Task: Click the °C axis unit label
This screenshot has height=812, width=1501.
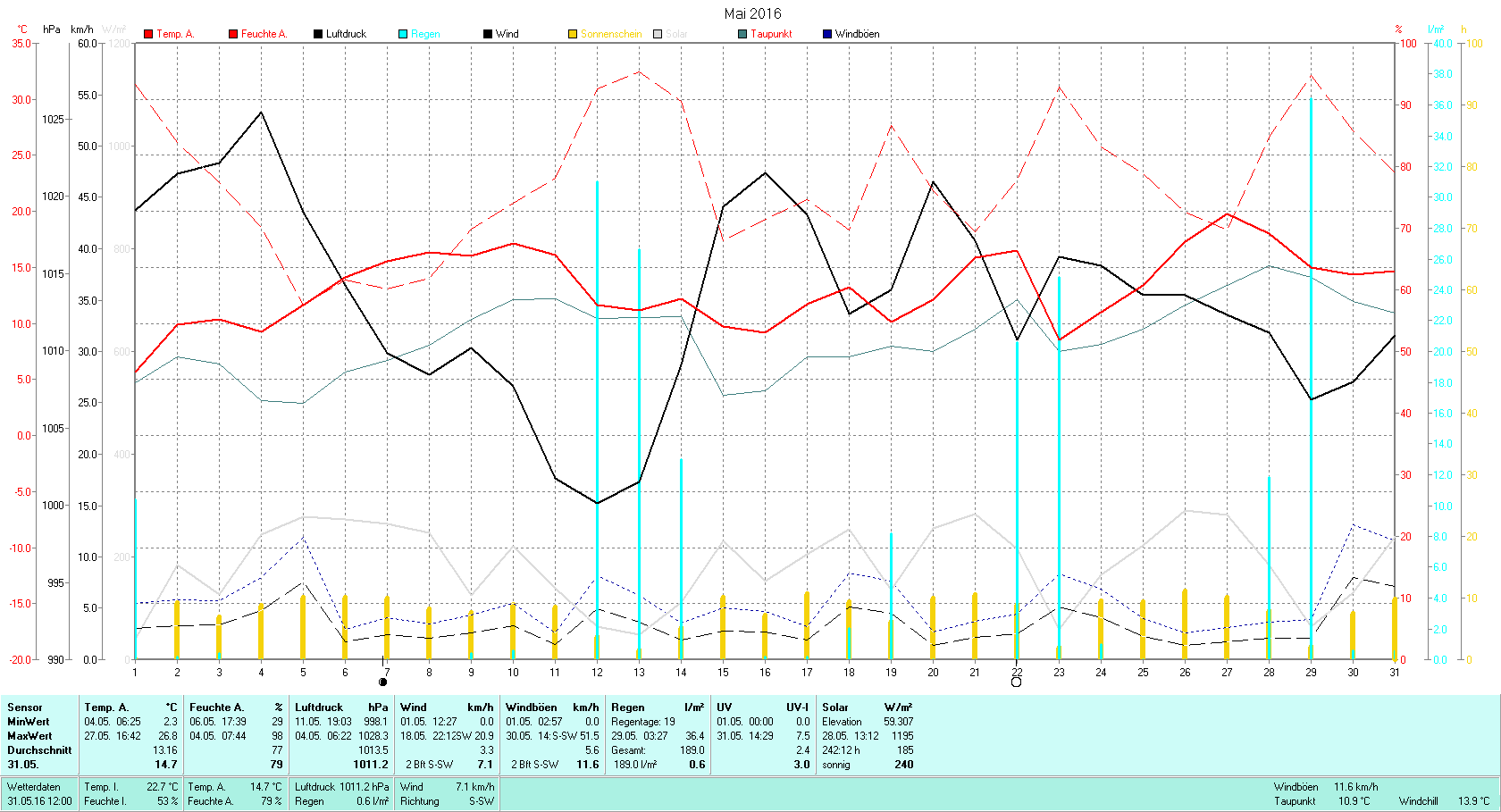Action: click(22, 29)
